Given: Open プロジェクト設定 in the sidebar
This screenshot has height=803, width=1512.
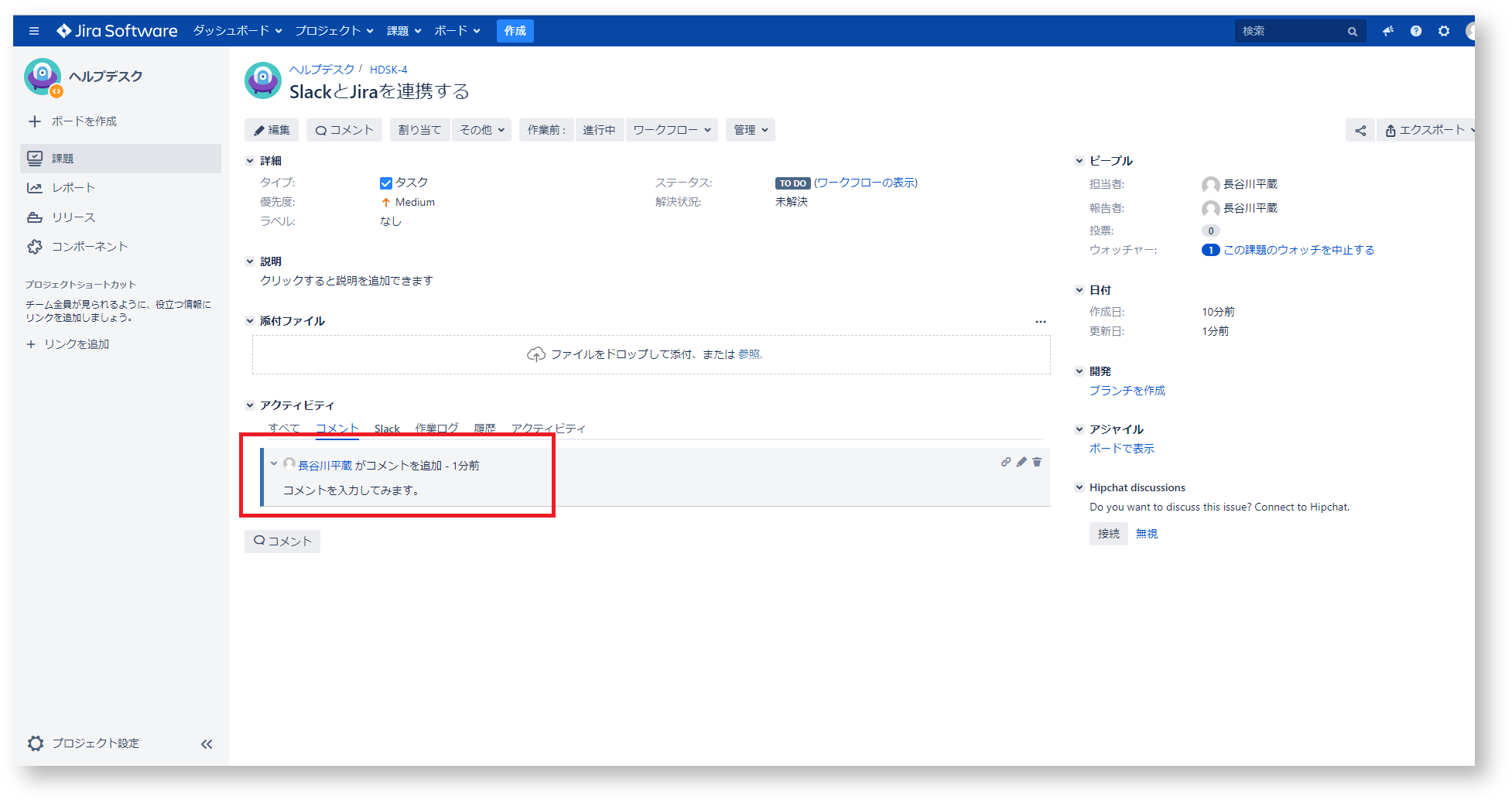Looking at the screenshot, I should point(84,743).
